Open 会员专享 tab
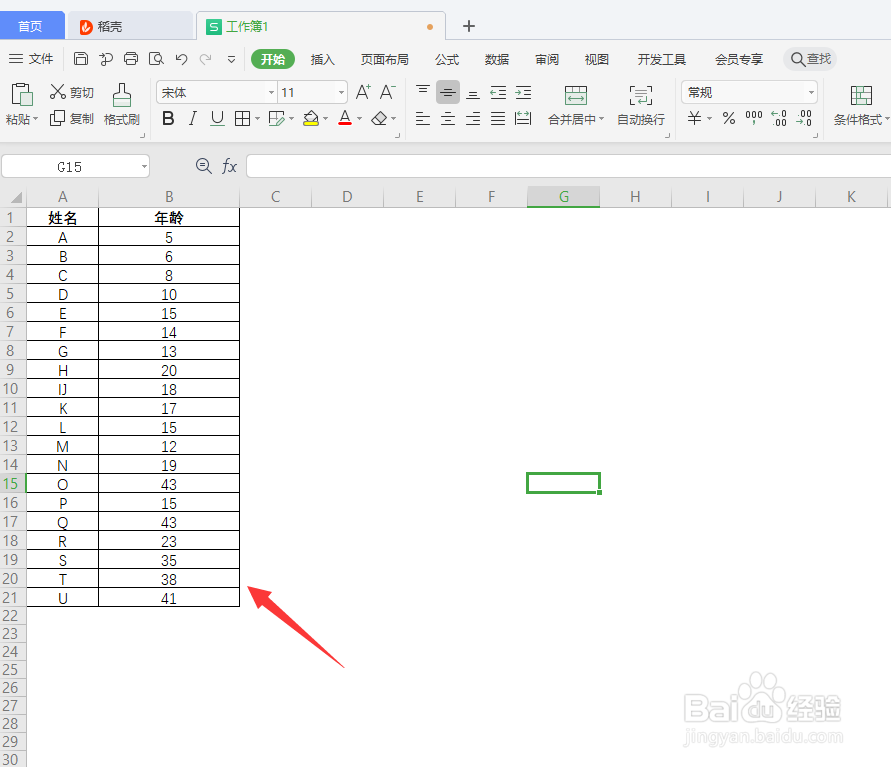 tap(739, 59)
